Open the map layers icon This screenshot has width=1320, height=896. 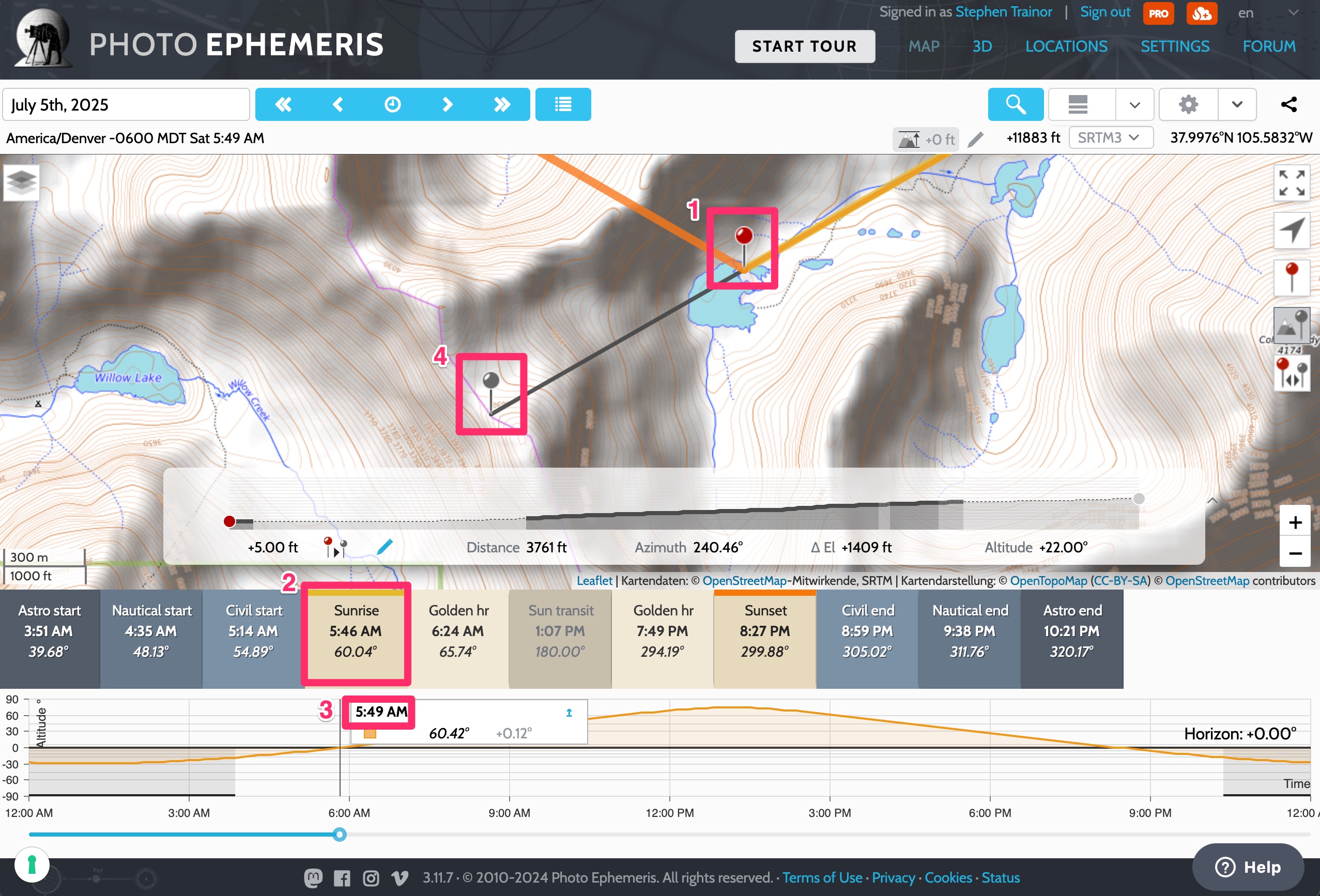pyautogui.click(x=21, y=182)
